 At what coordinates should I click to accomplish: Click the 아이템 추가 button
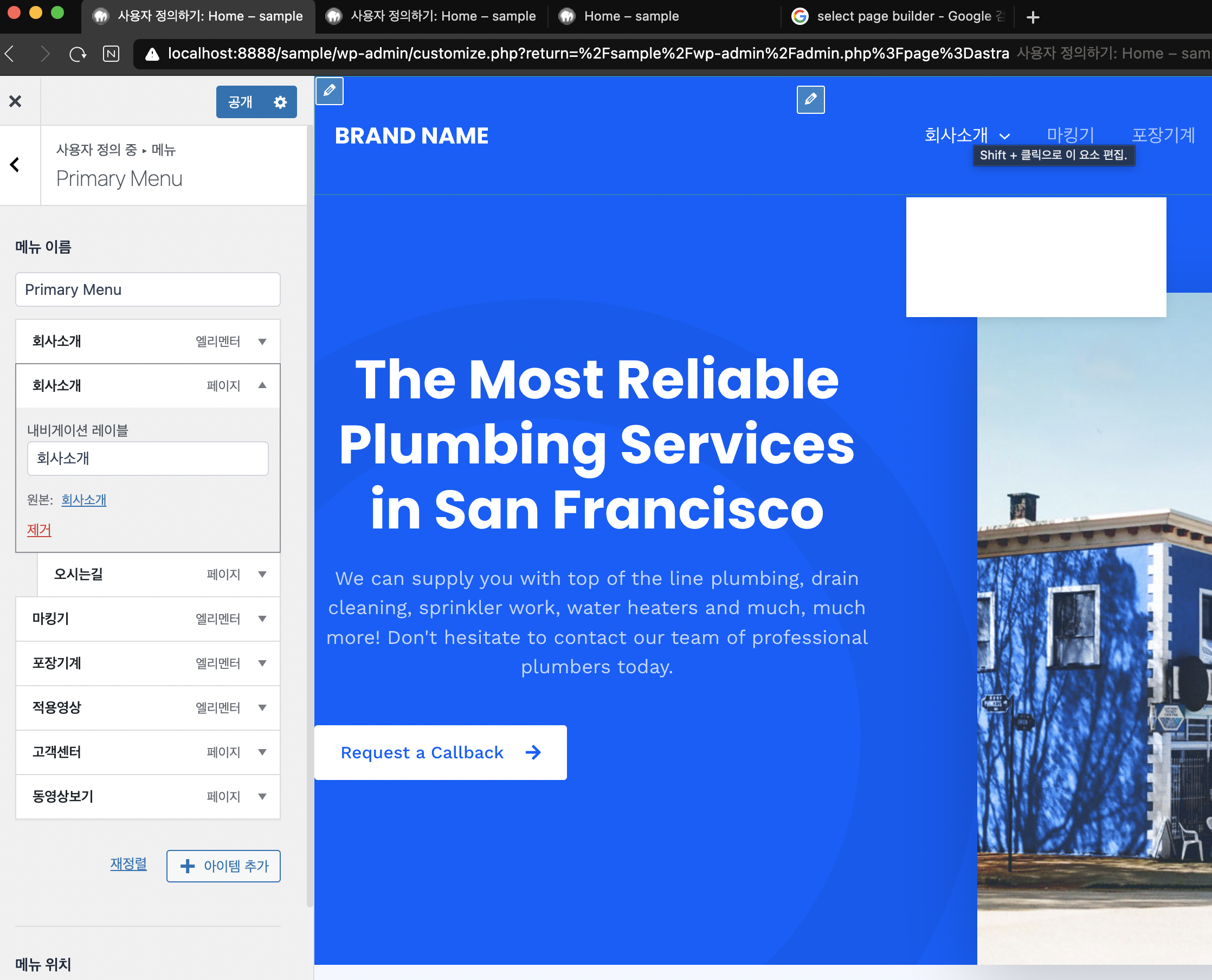(x=223, y=866)
